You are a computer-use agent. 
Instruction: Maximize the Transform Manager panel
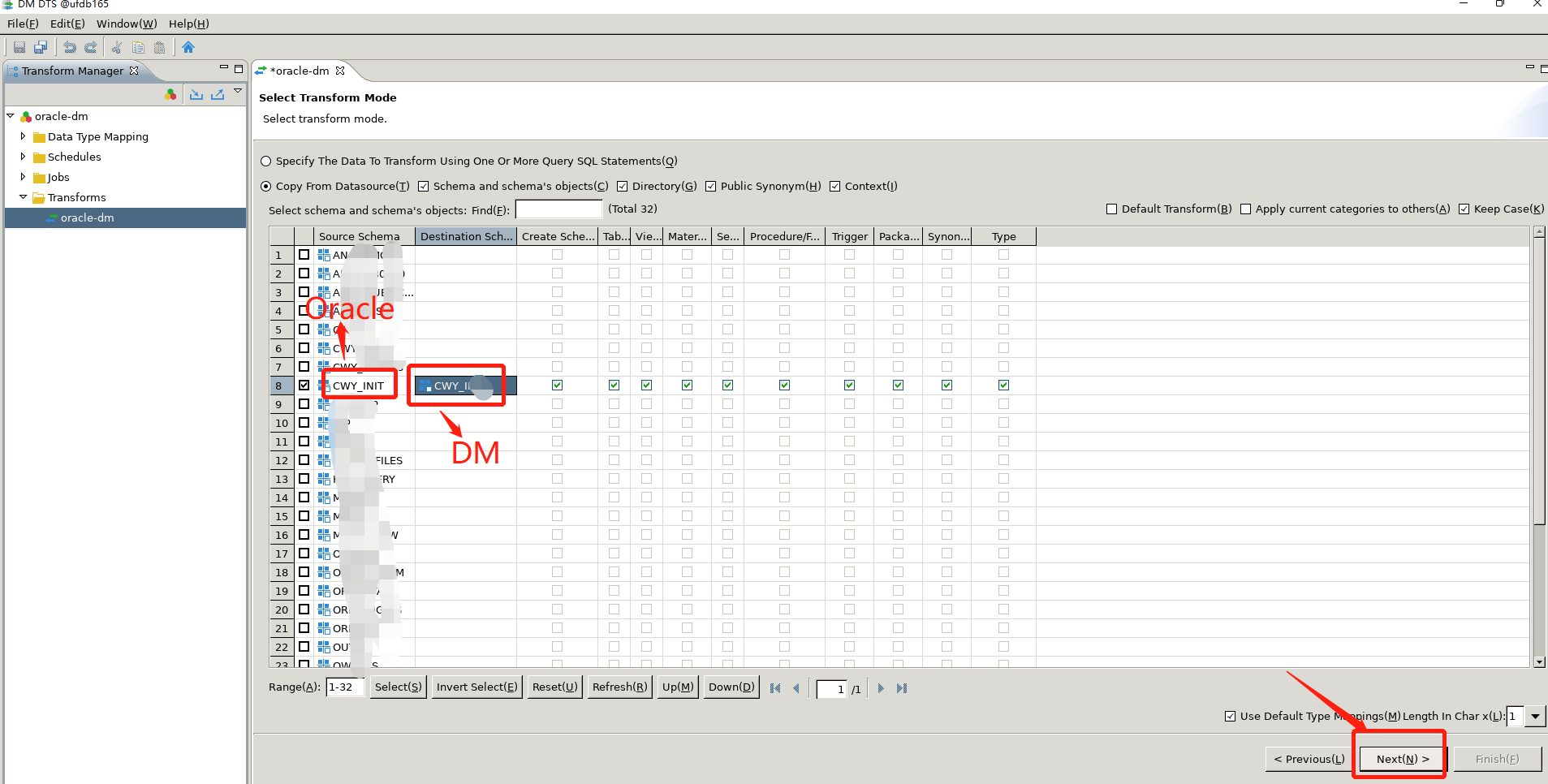click(x=239, y=68)
